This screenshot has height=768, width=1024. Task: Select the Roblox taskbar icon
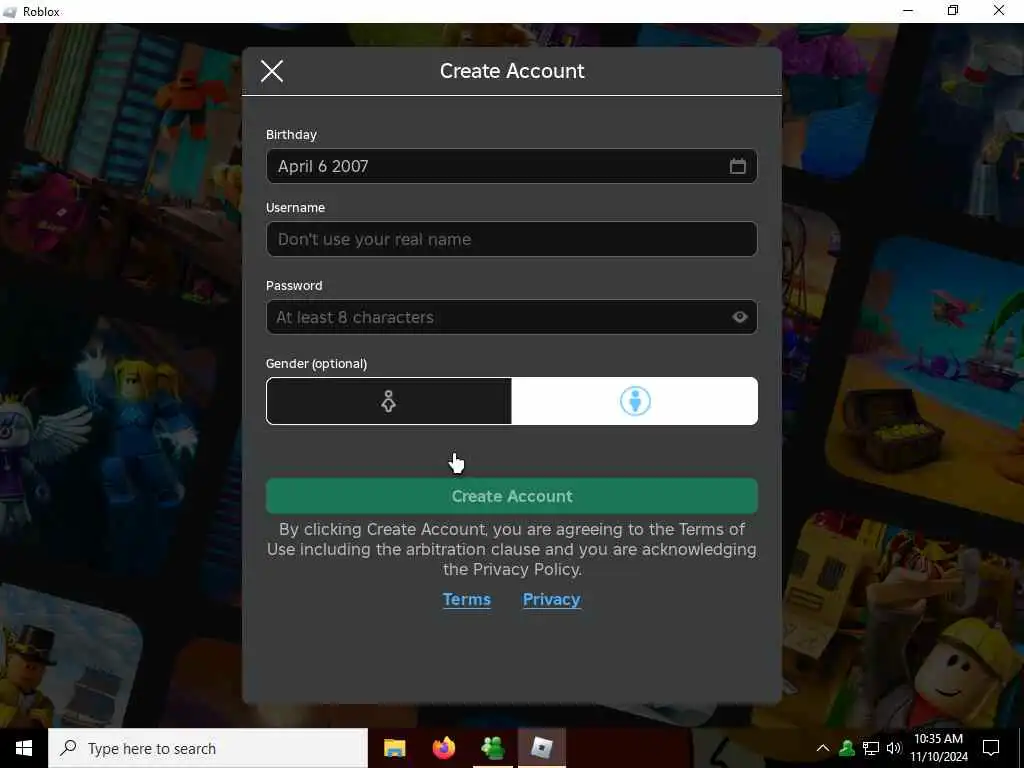click(x=541, y=748)
